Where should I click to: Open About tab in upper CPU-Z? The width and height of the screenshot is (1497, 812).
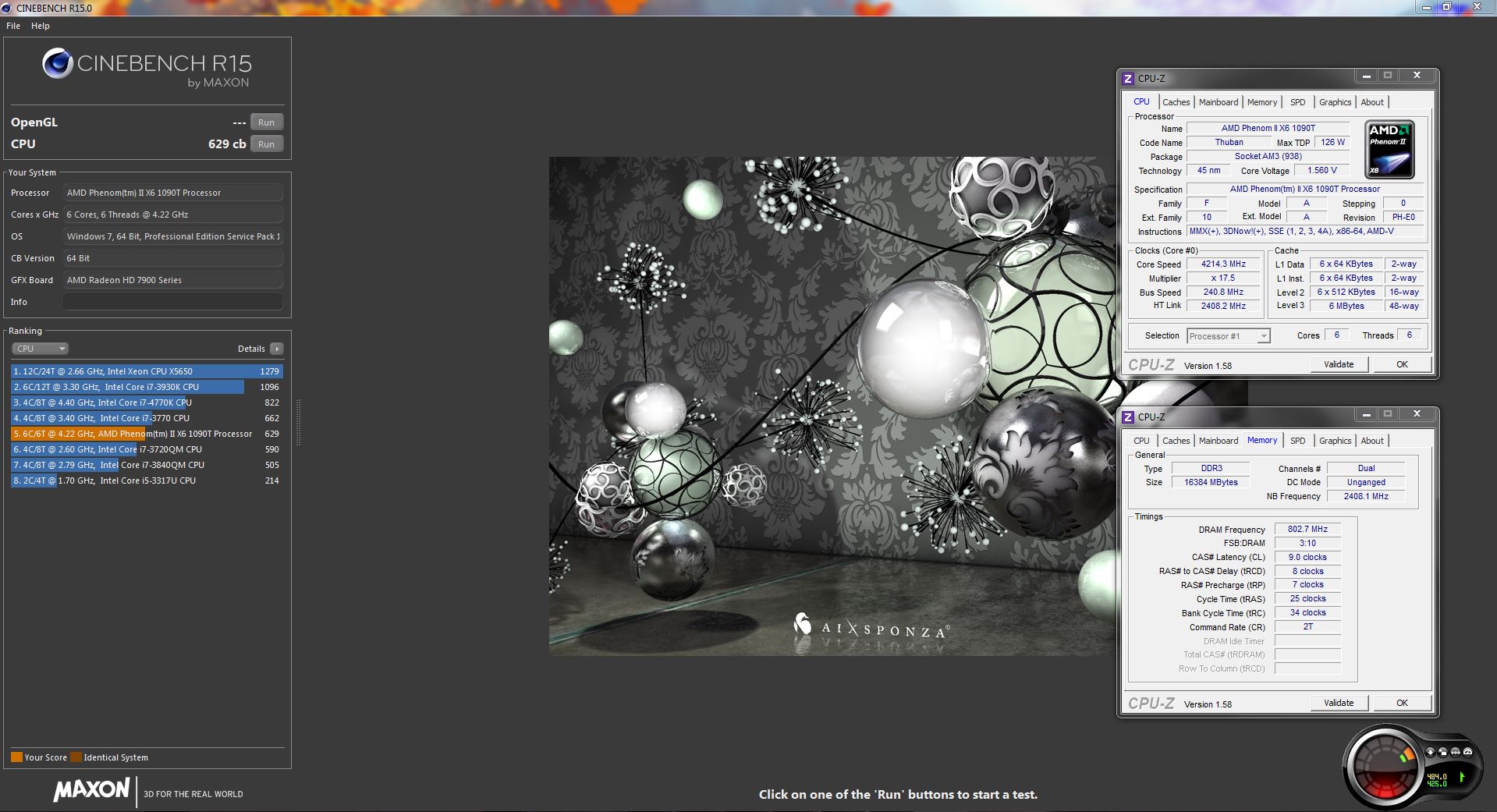(x=1371, y=102)
